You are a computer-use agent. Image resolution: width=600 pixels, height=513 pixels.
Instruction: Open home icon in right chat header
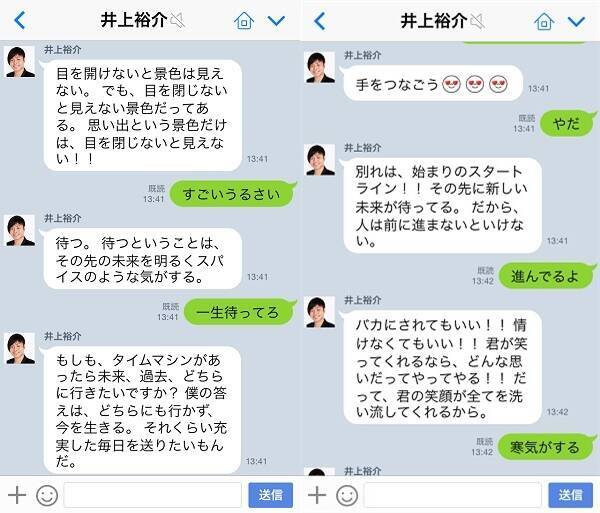coord(544,21)
